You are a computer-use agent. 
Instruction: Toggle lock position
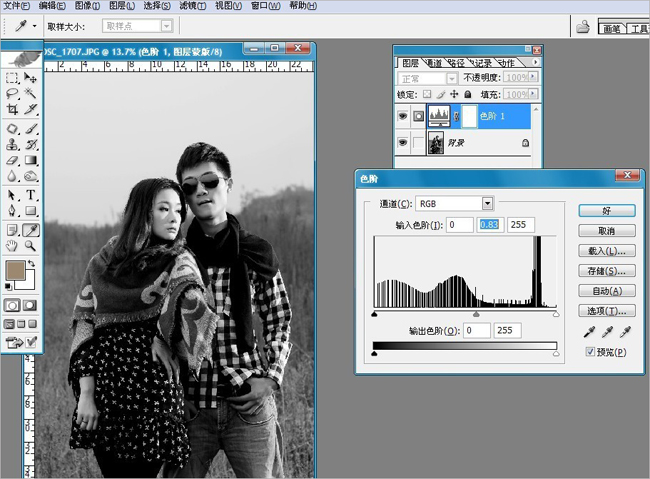454,94
